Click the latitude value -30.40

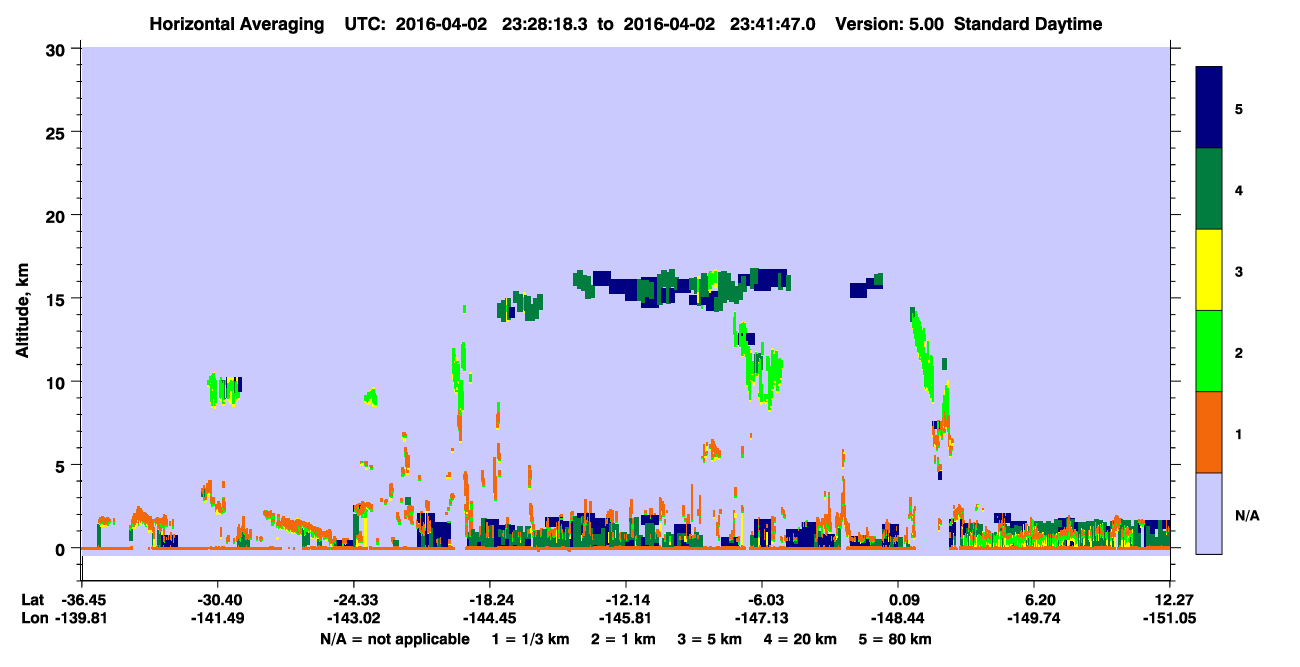pos(217,600)
